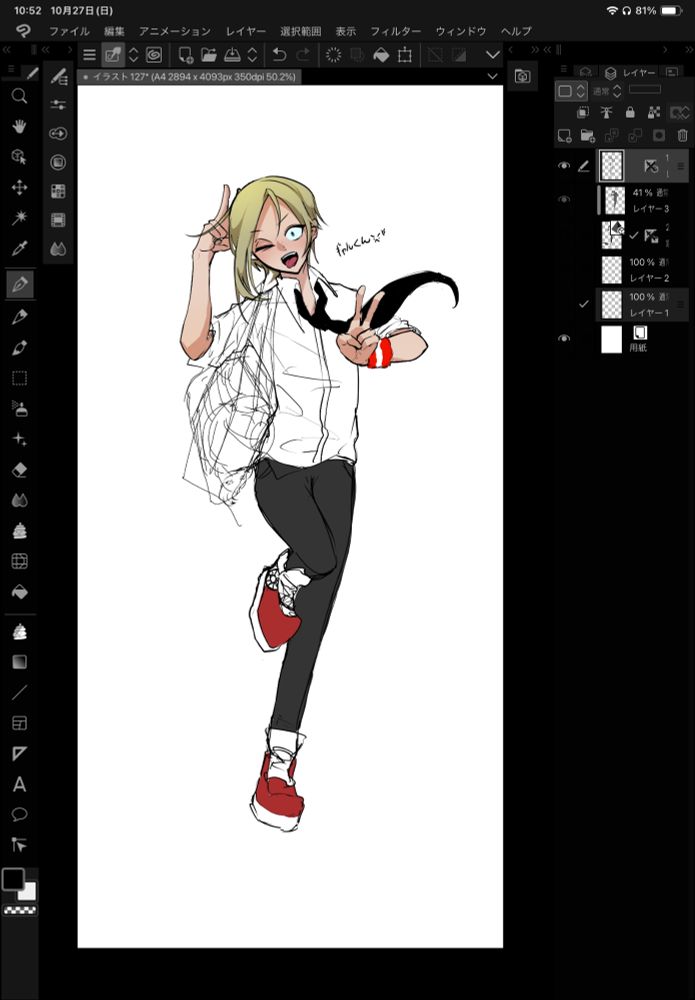695x1000 pixels.
Task: Select the Frame border panel tool
Action: tap(19, 723)
